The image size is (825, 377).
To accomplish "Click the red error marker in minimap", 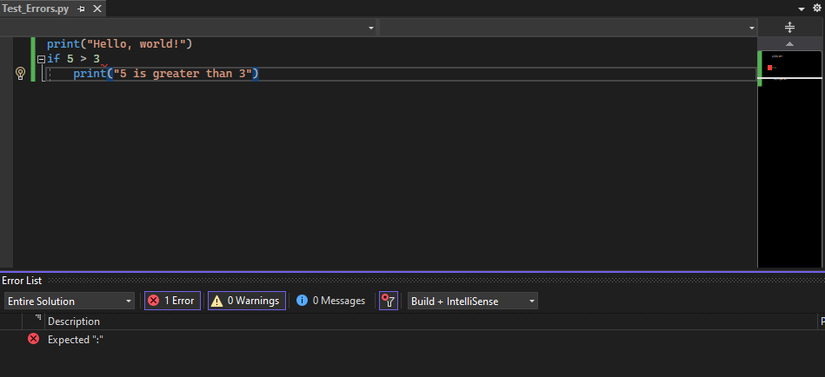I will 770,68.
